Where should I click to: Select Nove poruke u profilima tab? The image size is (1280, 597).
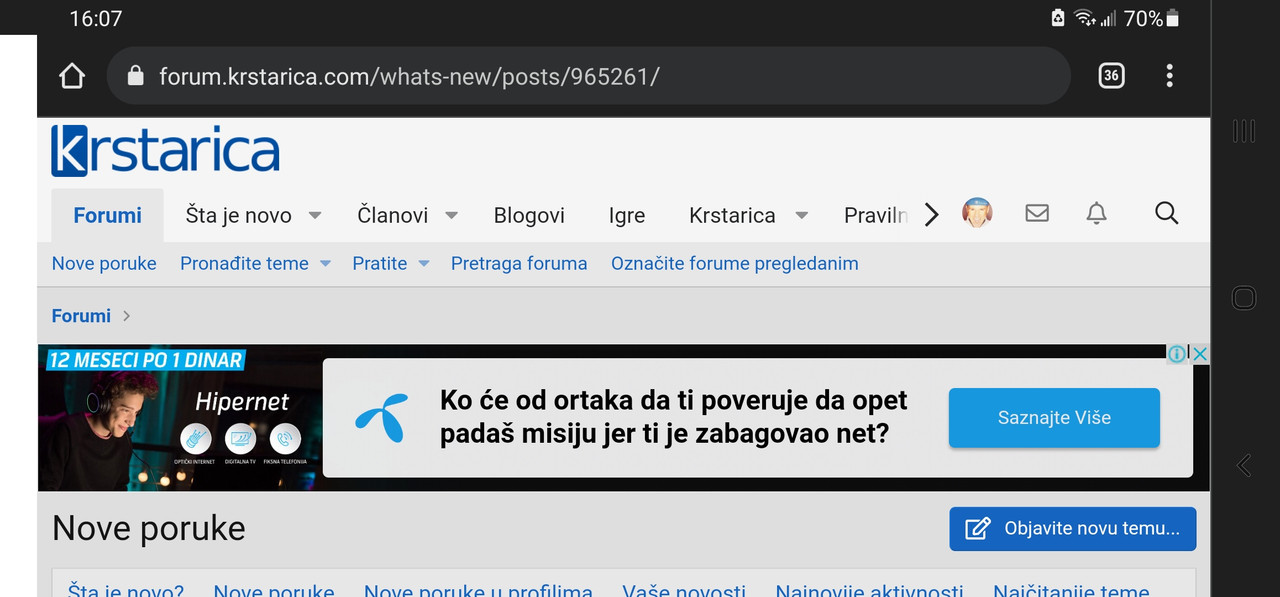(478, 589)
